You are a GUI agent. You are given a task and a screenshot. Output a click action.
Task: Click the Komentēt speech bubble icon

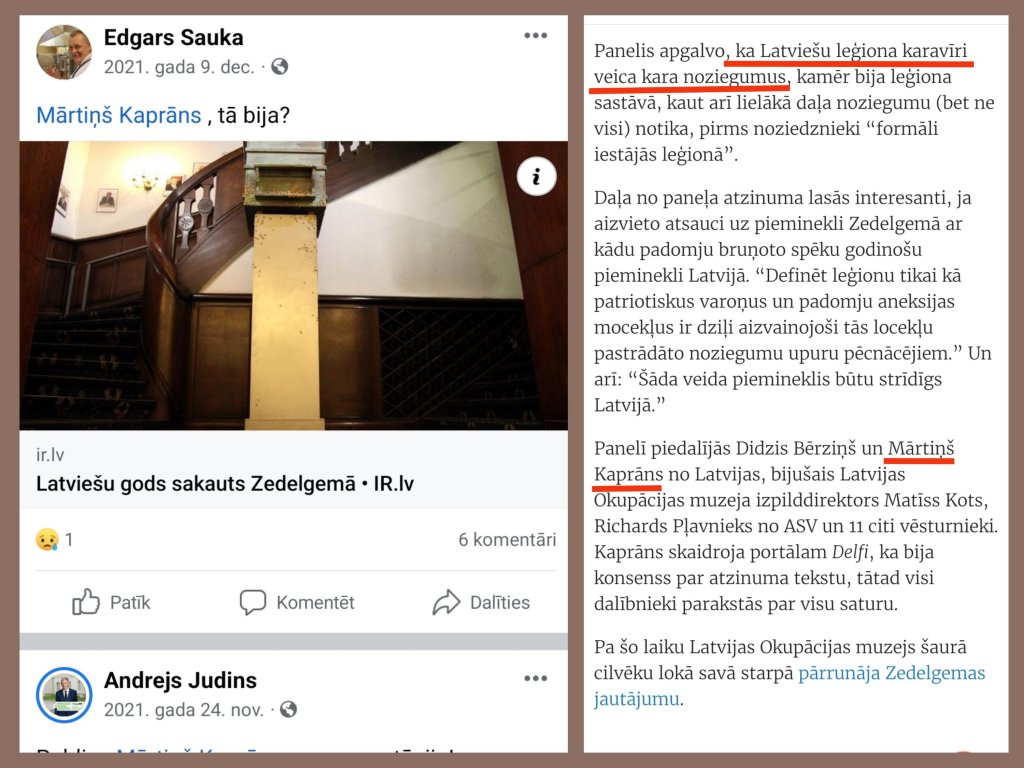pyautogui.click(x=253, y=601)
